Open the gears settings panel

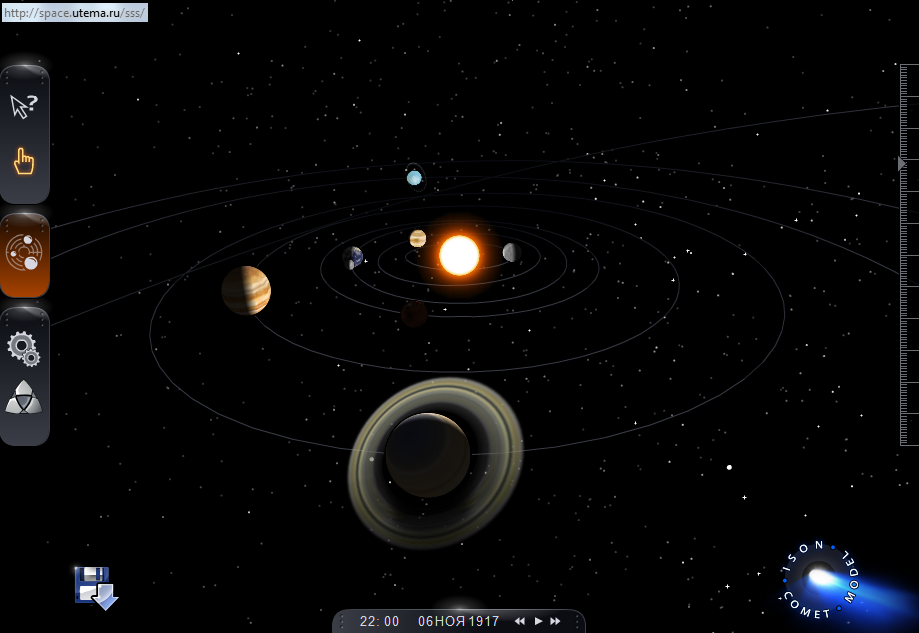pos(24,348)
